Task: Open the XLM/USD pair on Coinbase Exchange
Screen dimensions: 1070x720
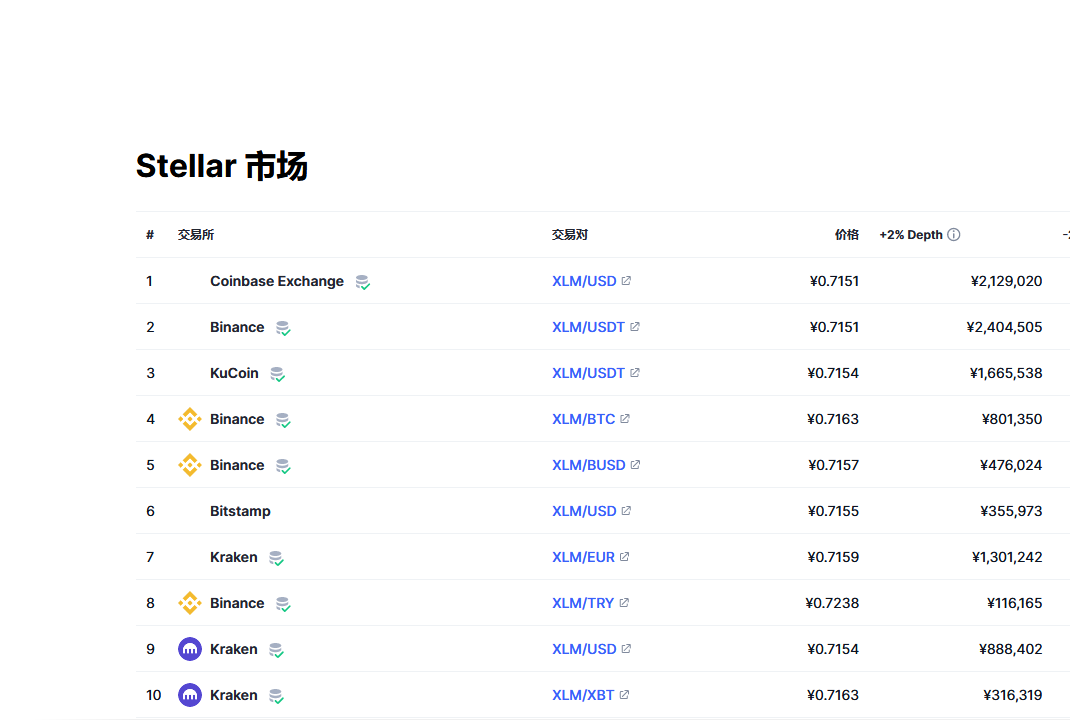Action: click(584, 281)
